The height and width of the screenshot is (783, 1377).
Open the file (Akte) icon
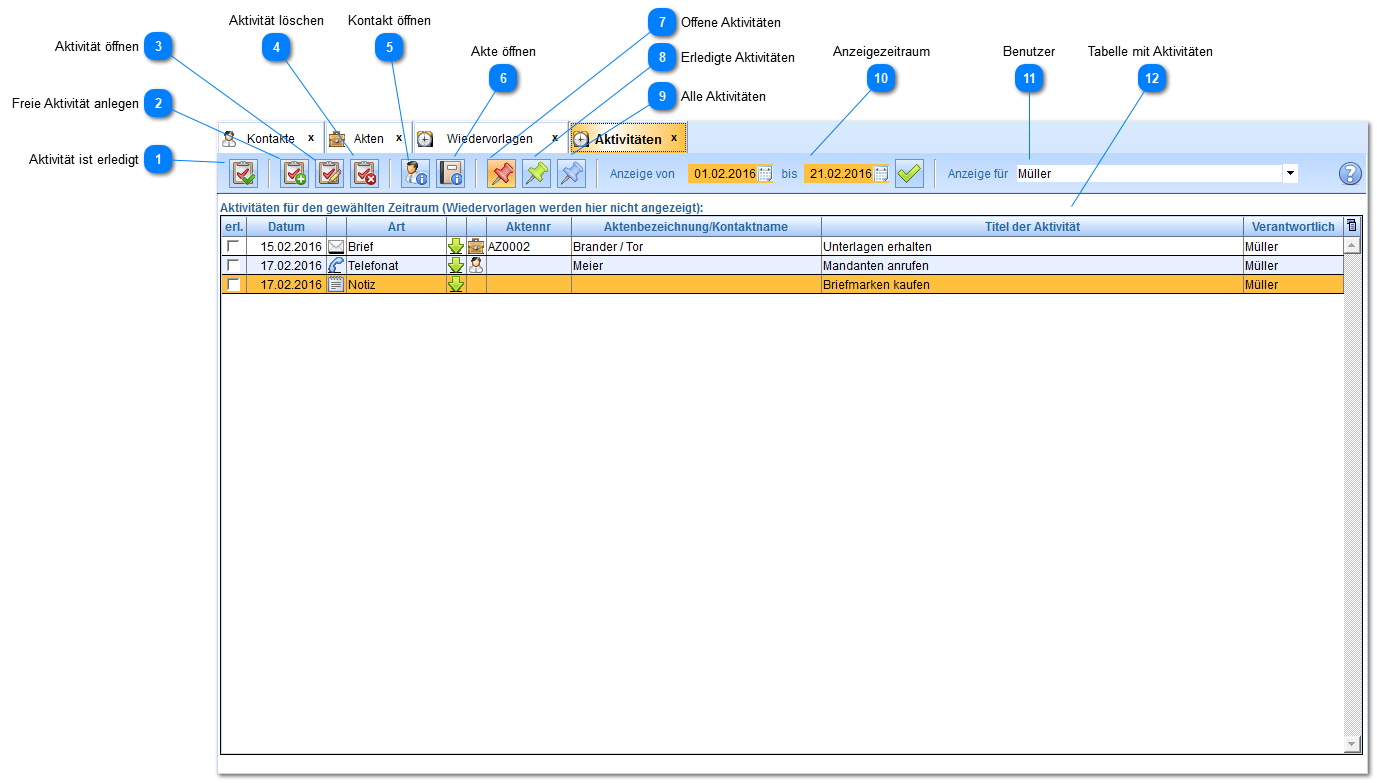pyautogui.click(x=451, y=173)
